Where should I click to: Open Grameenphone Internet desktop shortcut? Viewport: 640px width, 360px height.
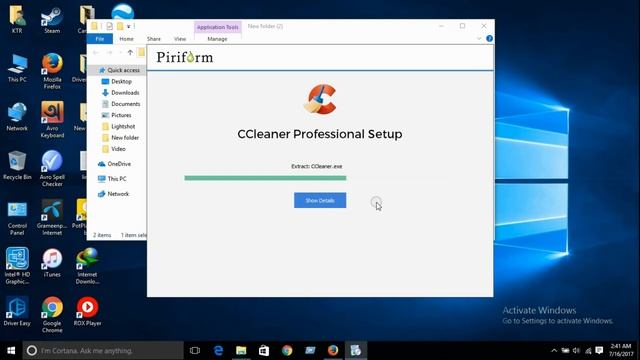tap(52, 218)
